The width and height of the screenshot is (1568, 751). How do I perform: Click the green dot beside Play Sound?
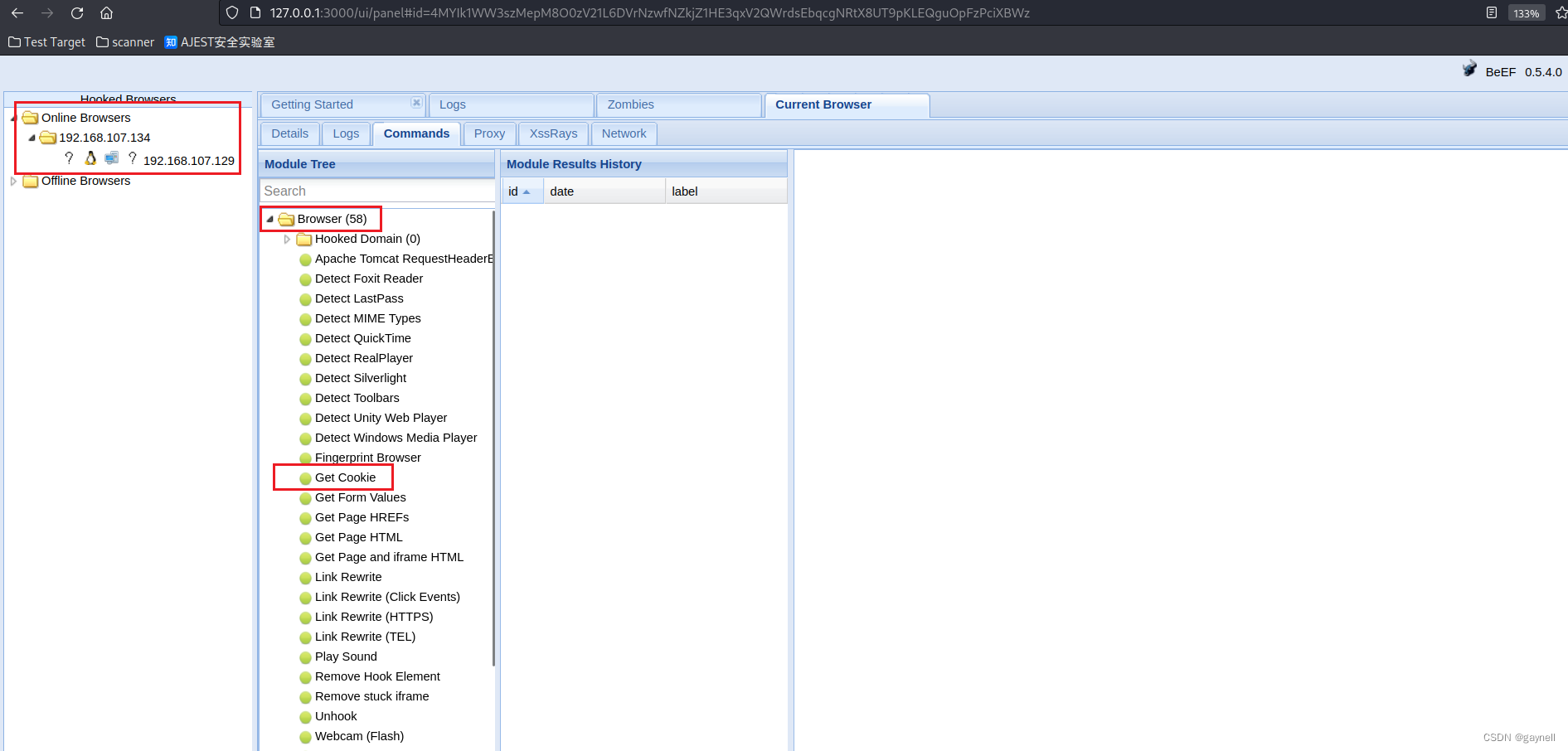(305, 657)
